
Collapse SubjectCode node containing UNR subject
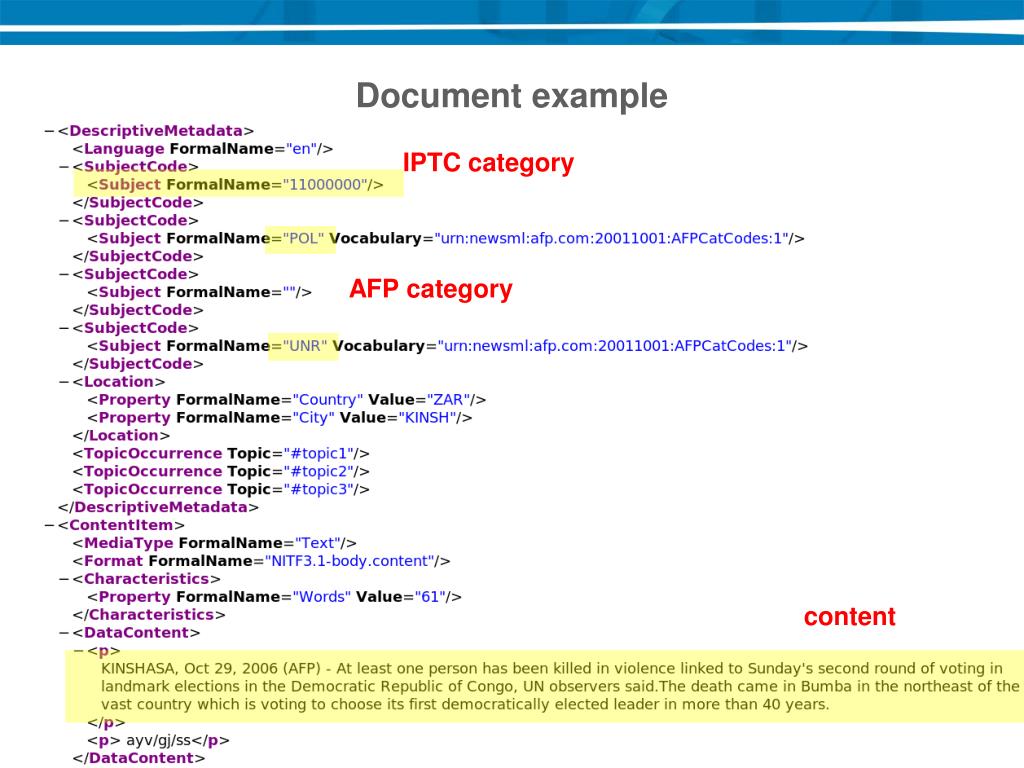coord(63,328)
